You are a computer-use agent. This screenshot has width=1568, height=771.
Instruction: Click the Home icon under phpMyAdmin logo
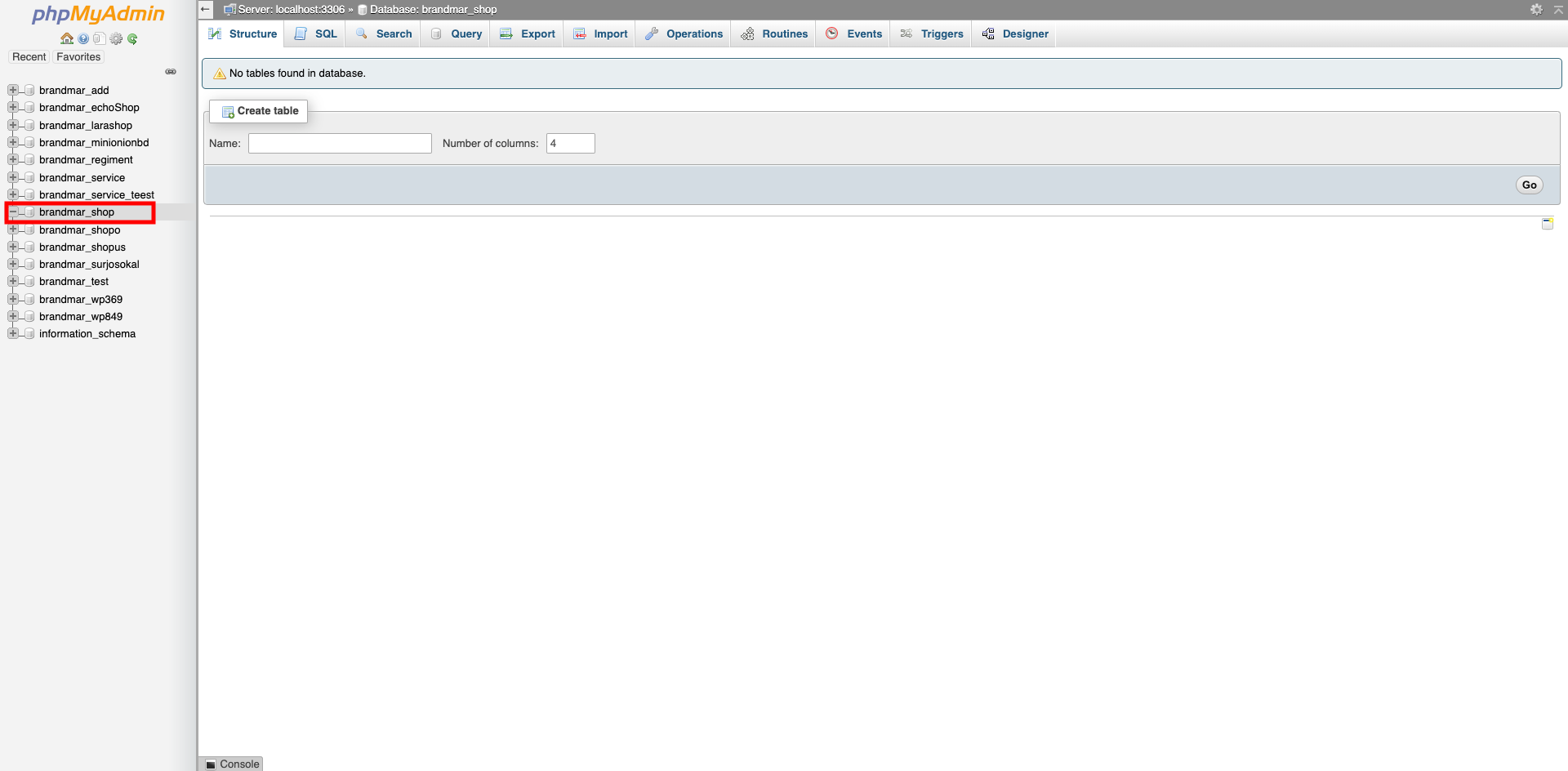pos(67,38)
